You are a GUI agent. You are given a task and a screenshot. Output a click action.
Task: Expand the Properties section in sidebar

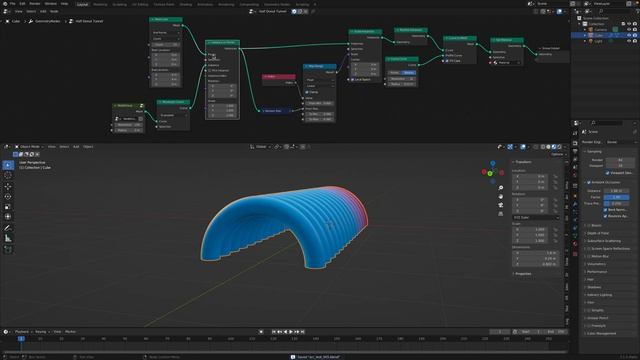tap(523, 274)
